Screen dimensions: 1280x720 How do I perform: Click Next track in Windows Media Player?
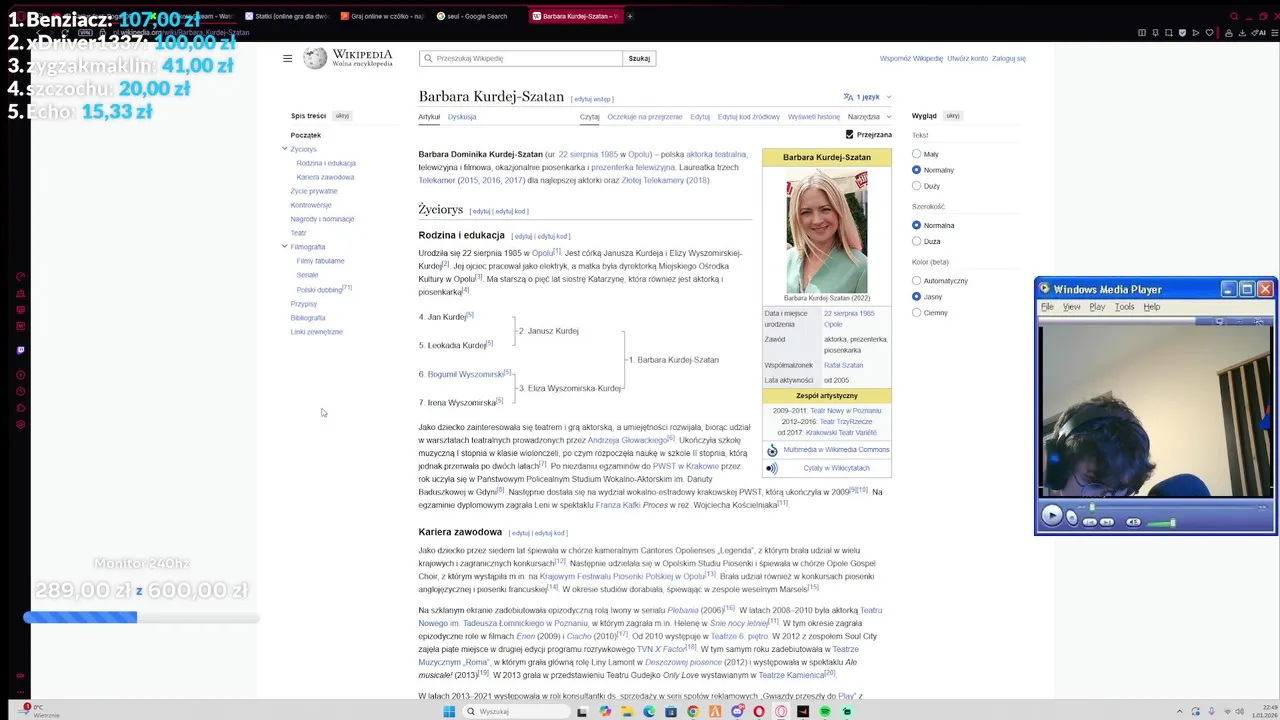point(1107,522)
